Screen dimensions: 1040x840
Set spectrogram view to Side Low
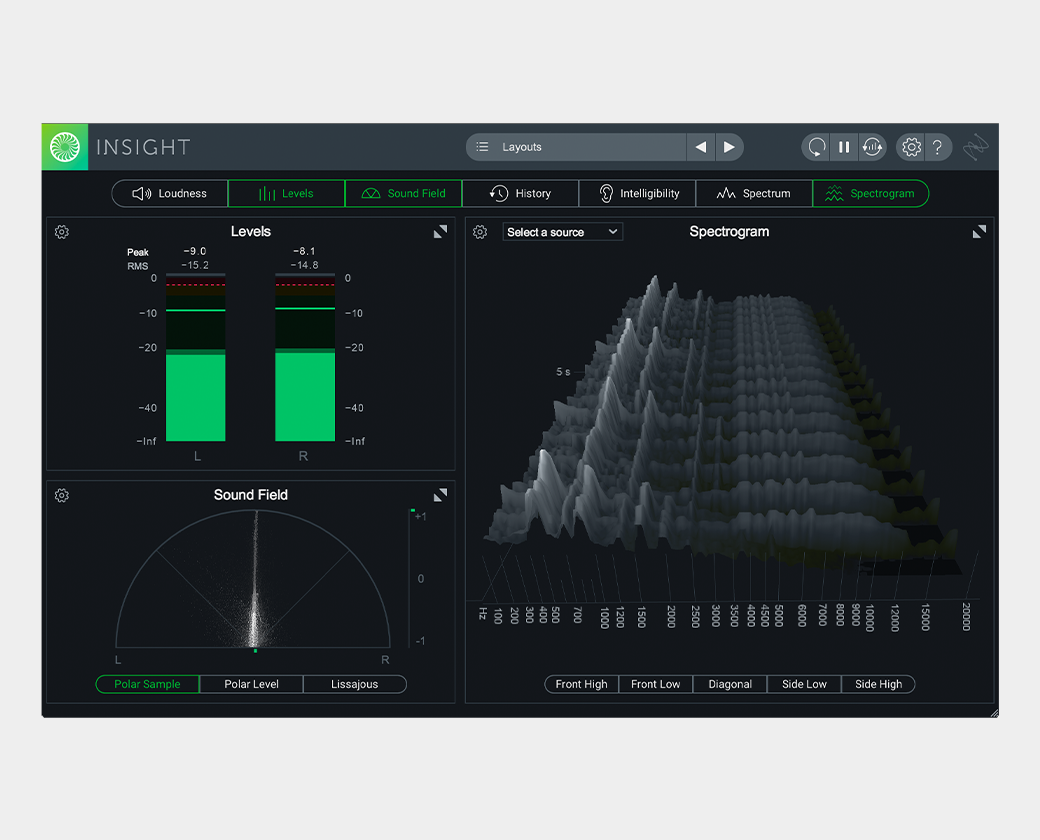(804, 684)
